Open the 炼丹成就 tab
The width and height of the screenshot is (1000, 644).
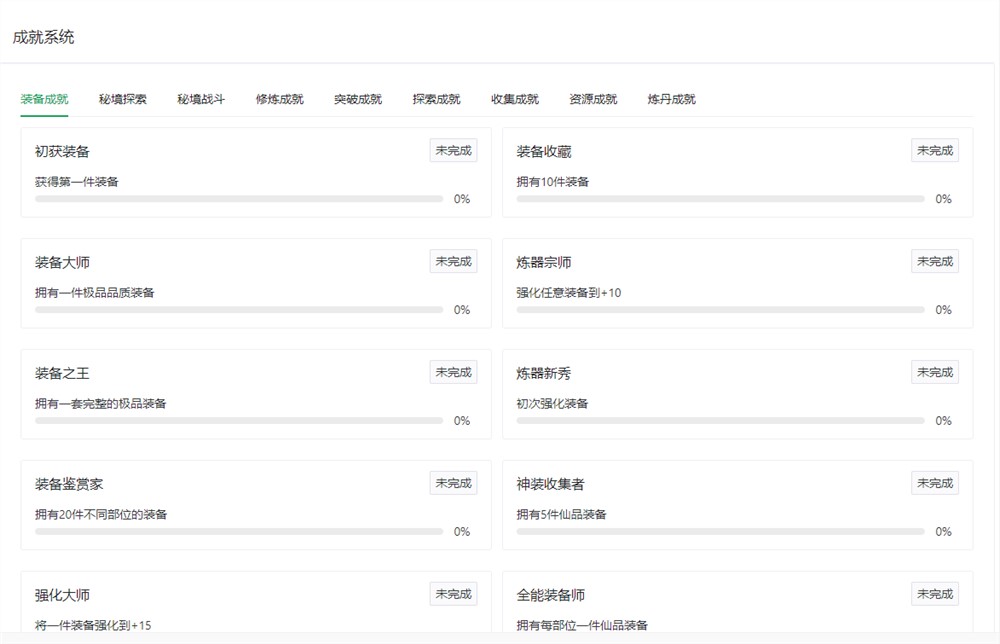(x=671, y=99)
